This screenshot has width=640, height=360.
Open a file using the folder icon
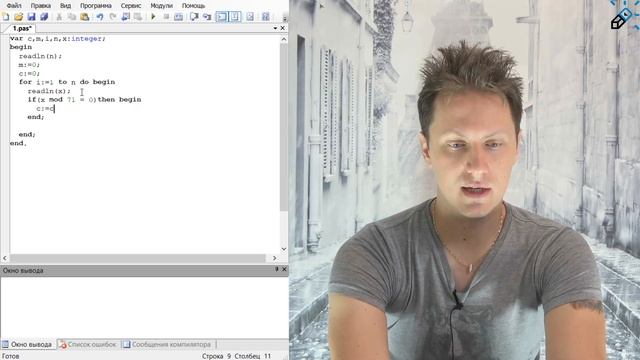click(x=19, y=17)
